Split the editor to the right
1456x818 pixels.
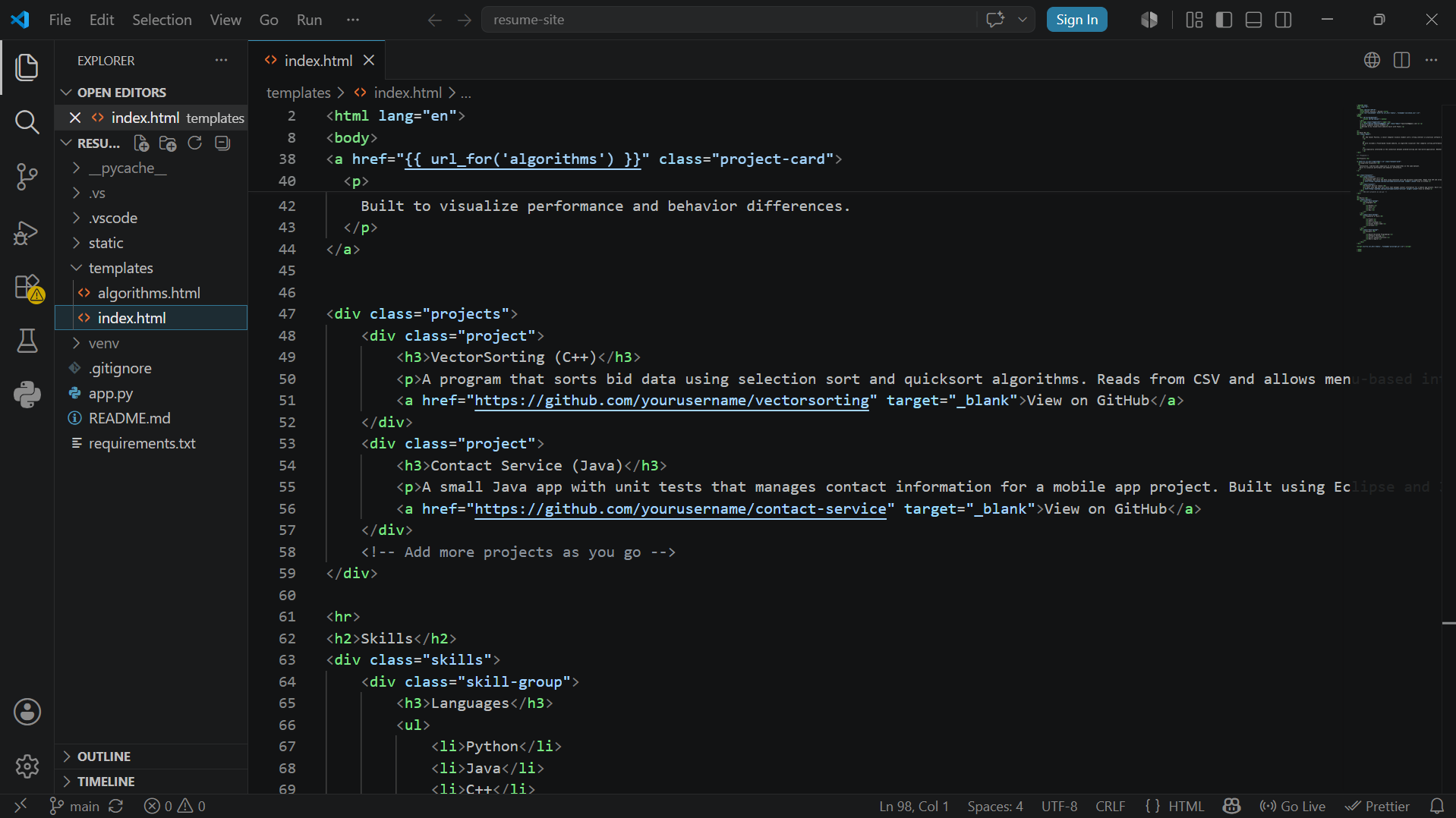pyautogui.click(x=1401, y=61)
